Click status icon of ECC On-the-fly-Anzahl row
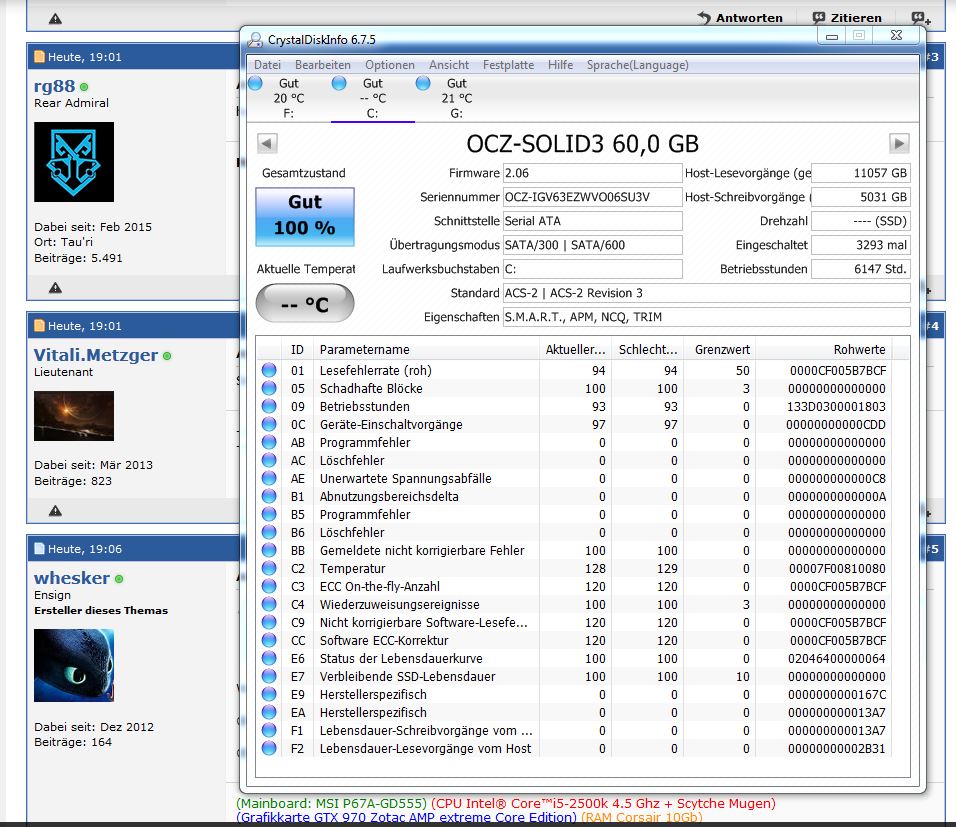956x827 pixels. click(x=269, y=586)
